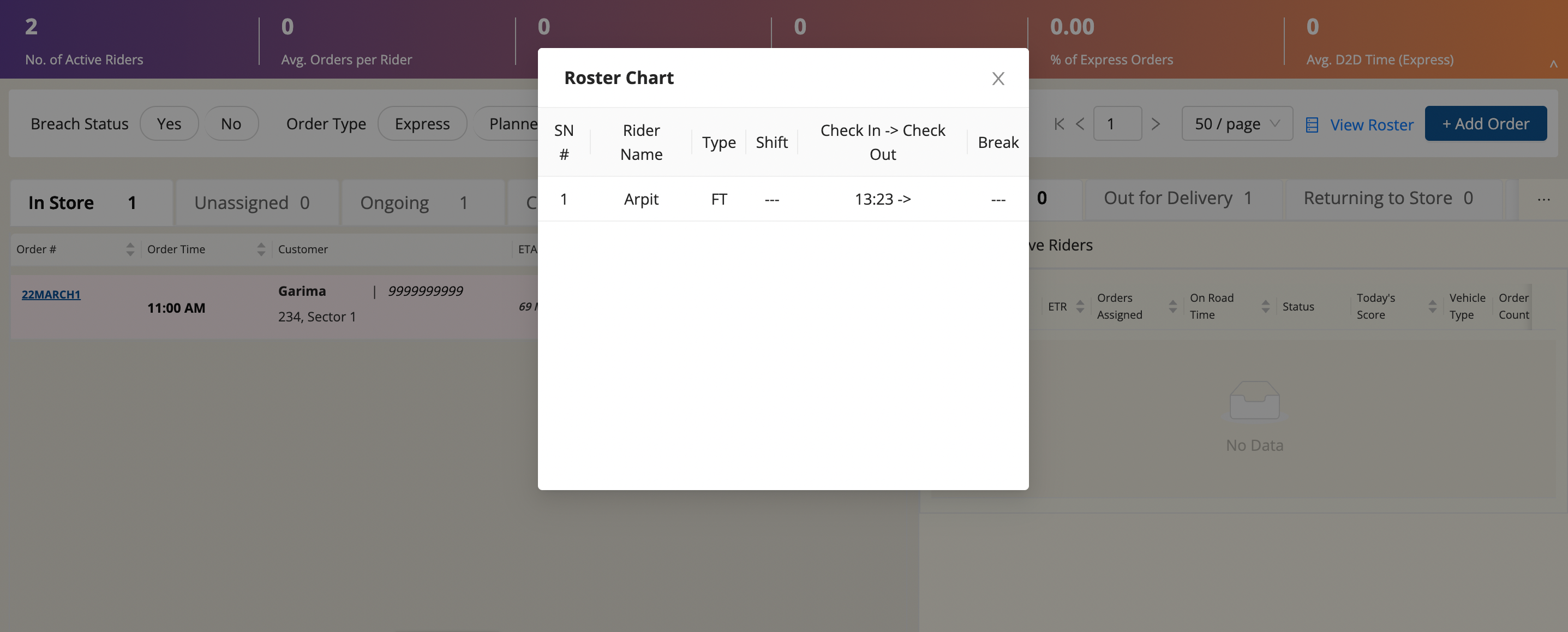Go to first page icon

1059,124
